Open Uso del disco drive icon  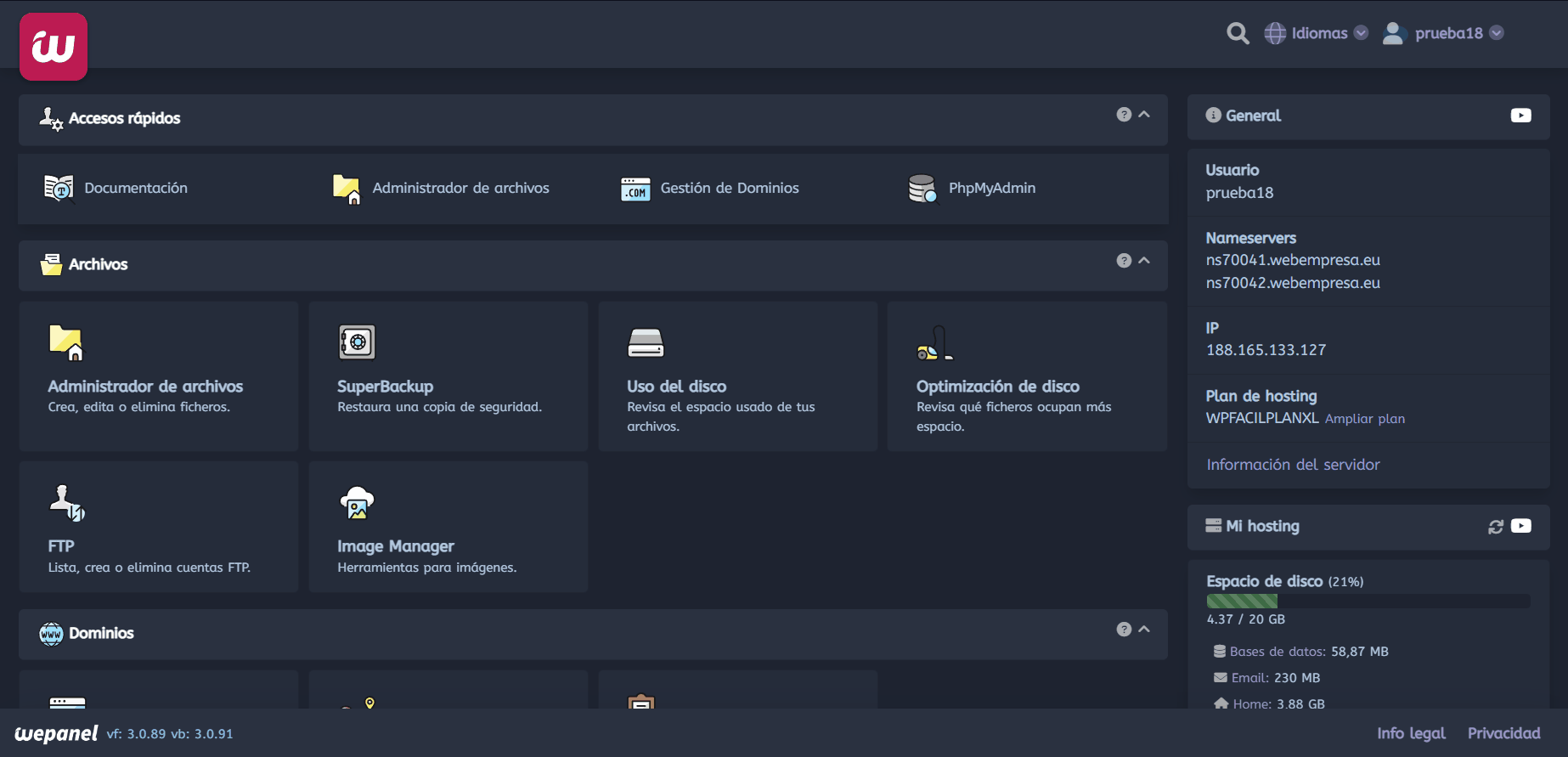tap(646, 342)
